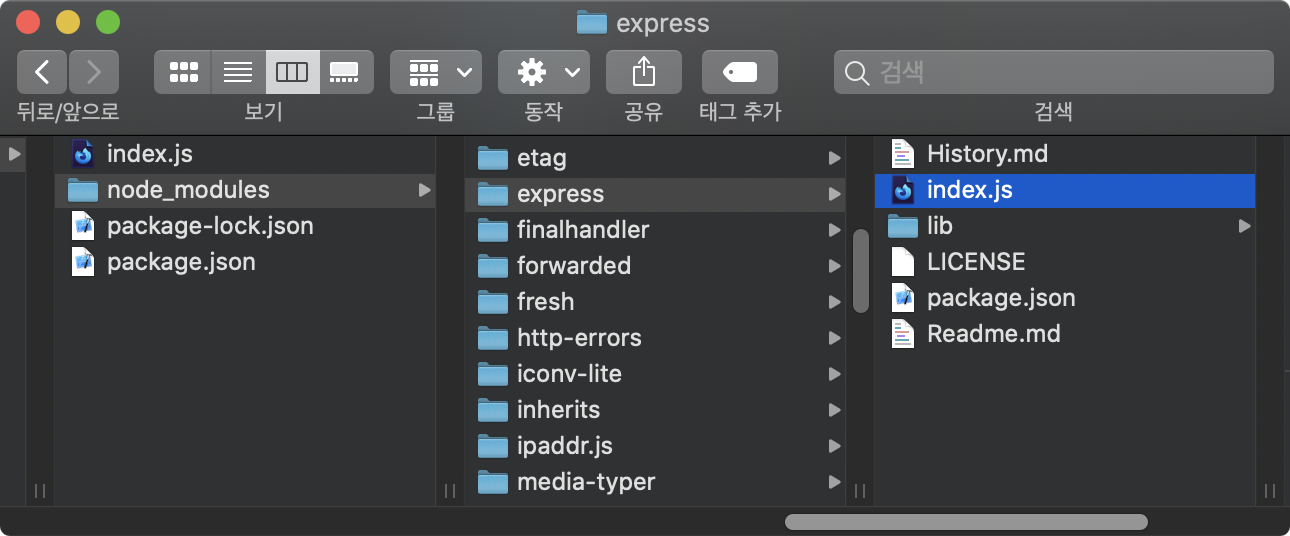Open the action gear menu
Viewport: 1290px width, 536px height.
(x=544, y=72)
